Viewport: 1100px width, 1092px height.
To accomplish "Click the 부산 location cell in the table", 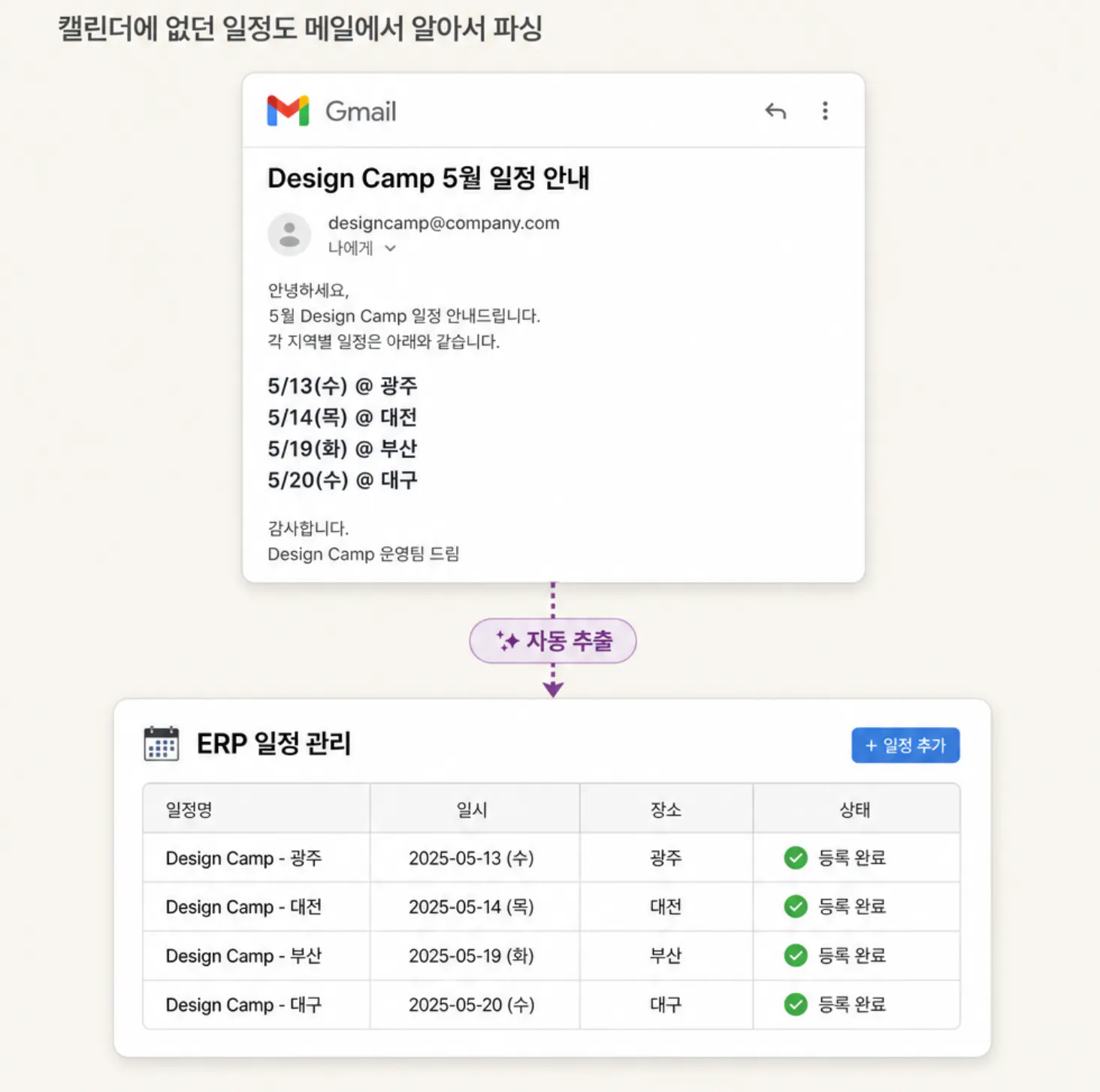I will pyautogui.click(x=666, y=955).
